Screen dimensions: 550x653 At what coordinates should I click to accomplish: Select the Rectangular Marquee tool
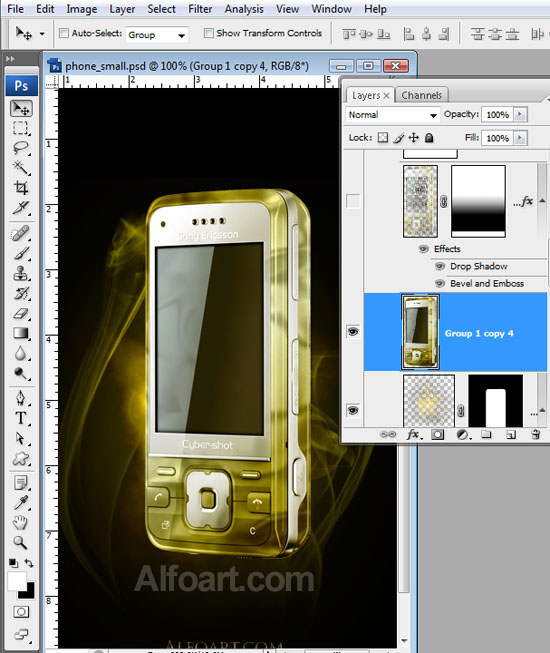point(20,128)
